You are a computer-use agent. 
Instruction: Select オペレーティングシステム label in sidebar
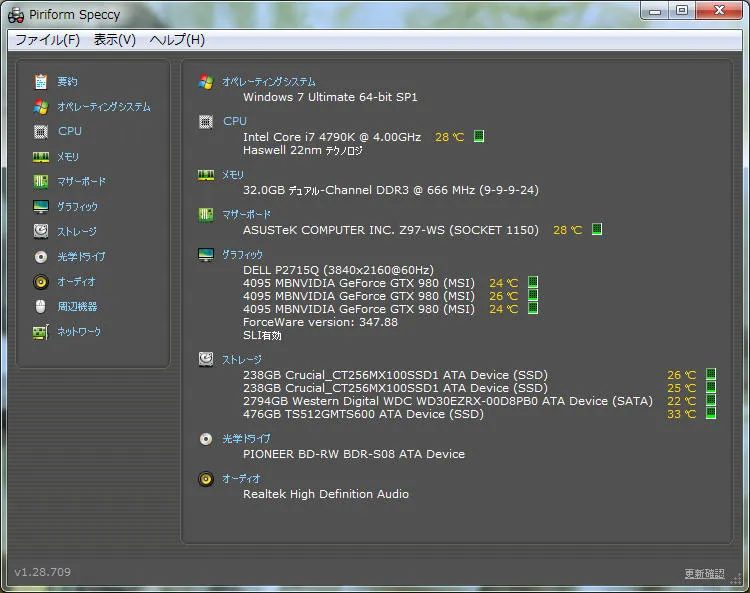104,107
